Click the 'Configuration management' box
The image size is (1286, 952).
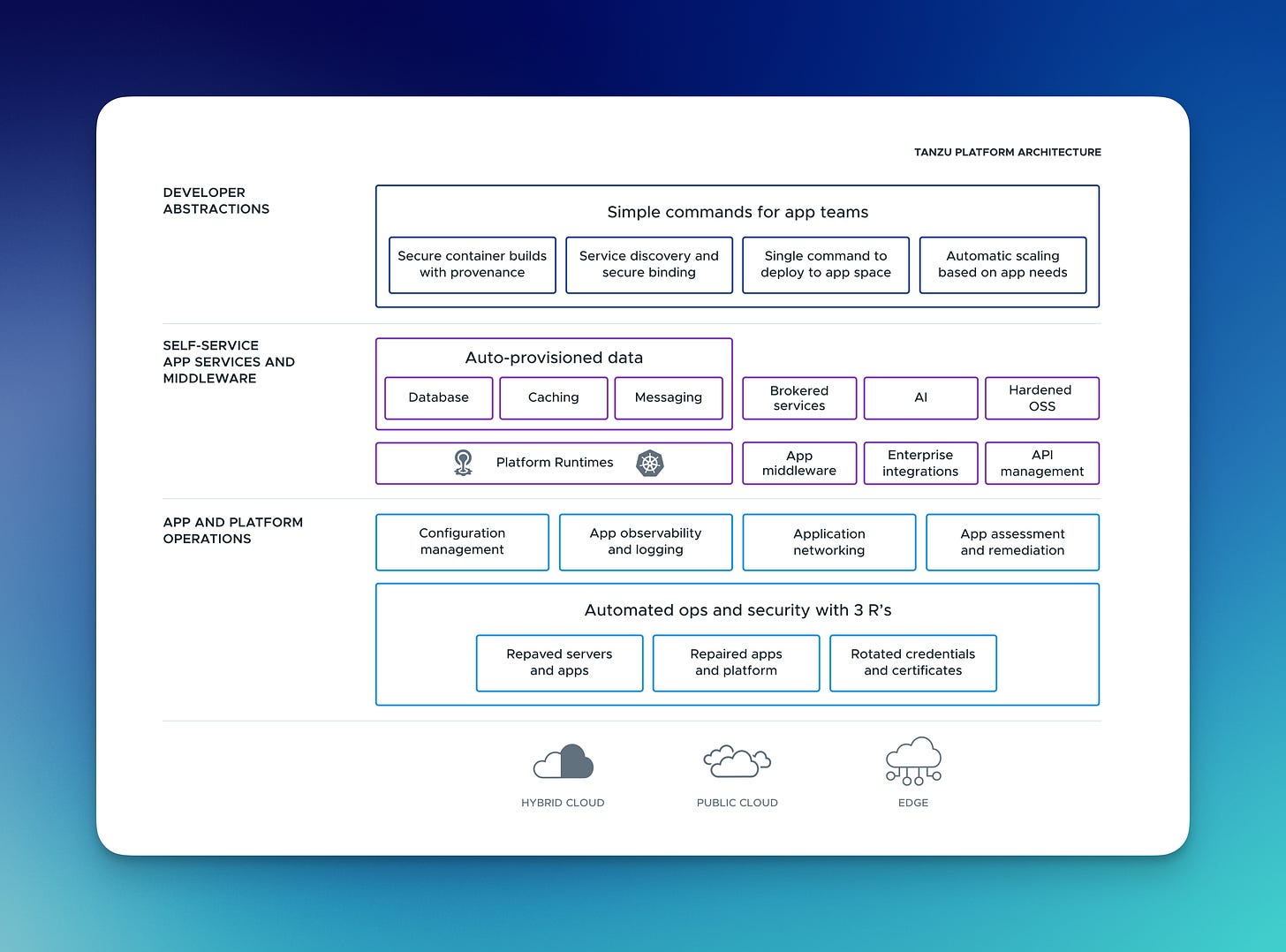tap(462, 542)
